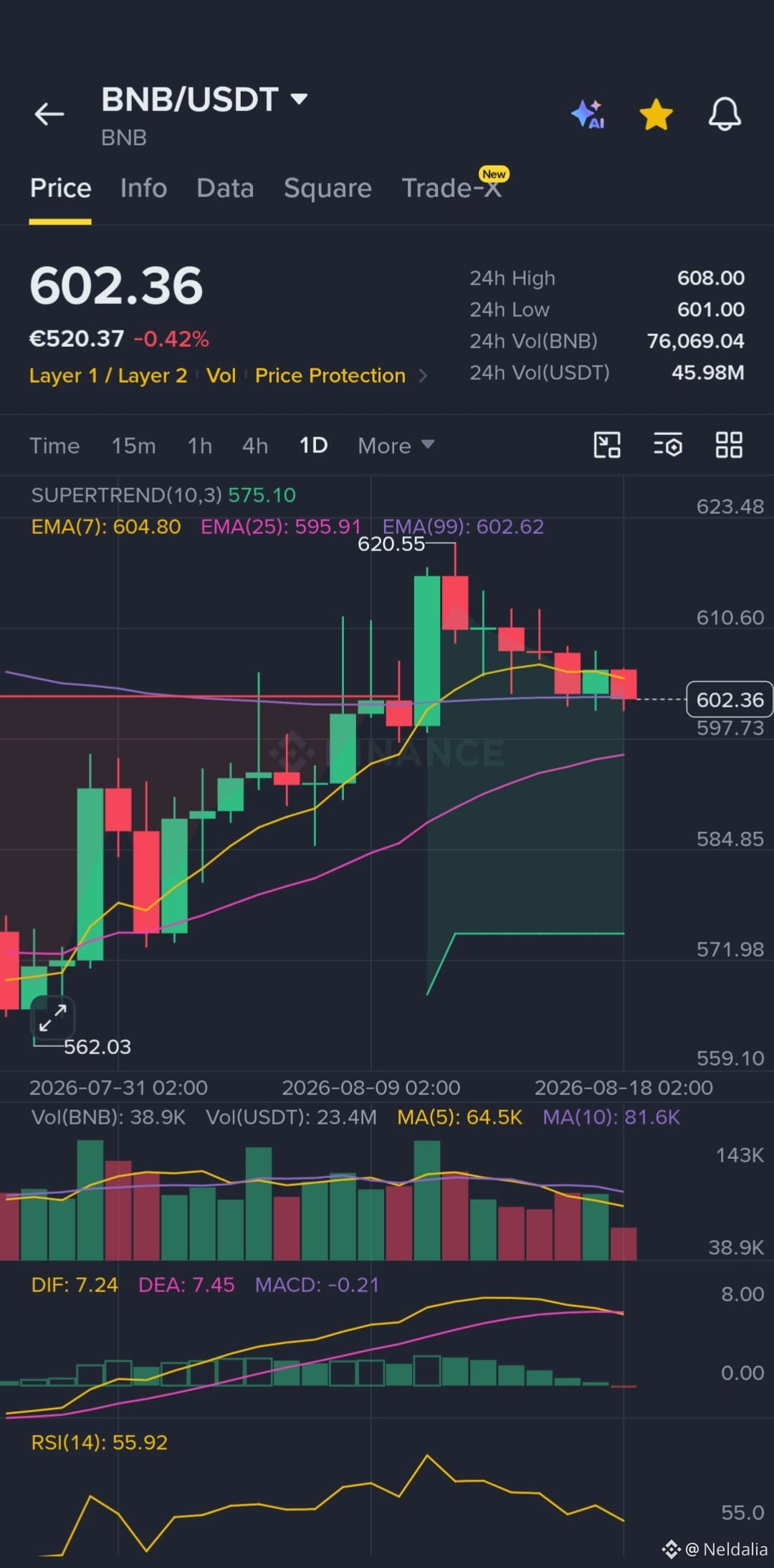The width and height of the screenshot is (774, 1568).
Task: Tap the Vol tag link
Action: 221,376
